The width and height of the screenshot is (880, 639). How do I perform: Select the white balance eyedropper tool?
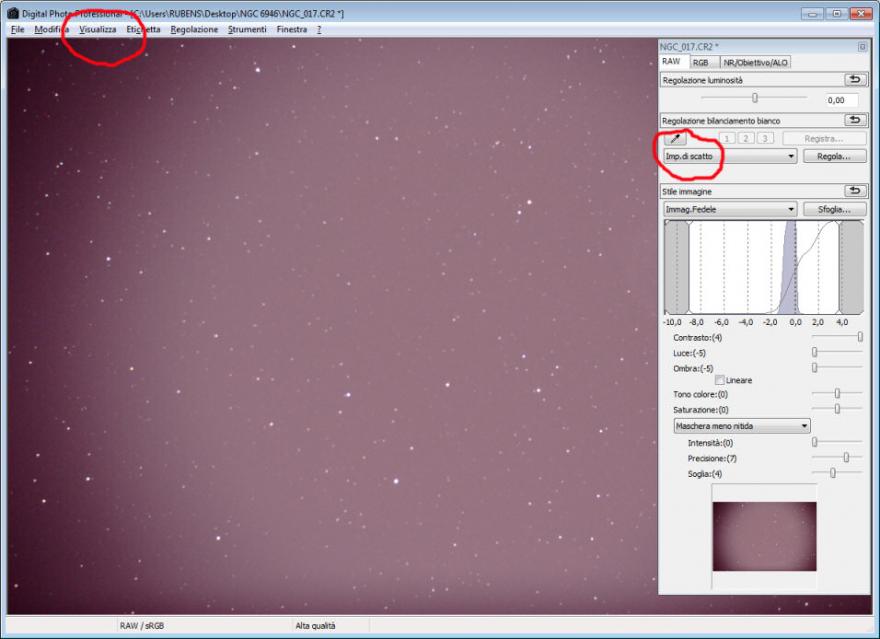[676, 139]
